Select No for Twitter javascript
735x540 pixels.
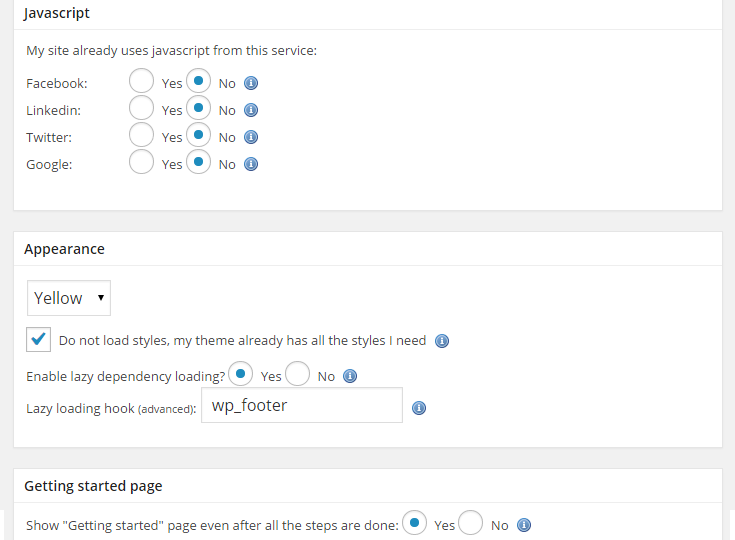(x=198, y=135)
